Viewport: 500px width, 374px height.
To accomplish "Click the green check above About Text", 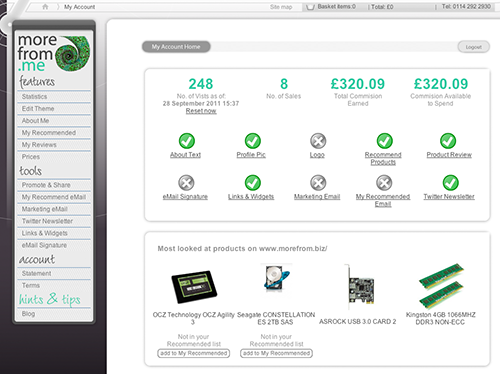I will point(187,141).
